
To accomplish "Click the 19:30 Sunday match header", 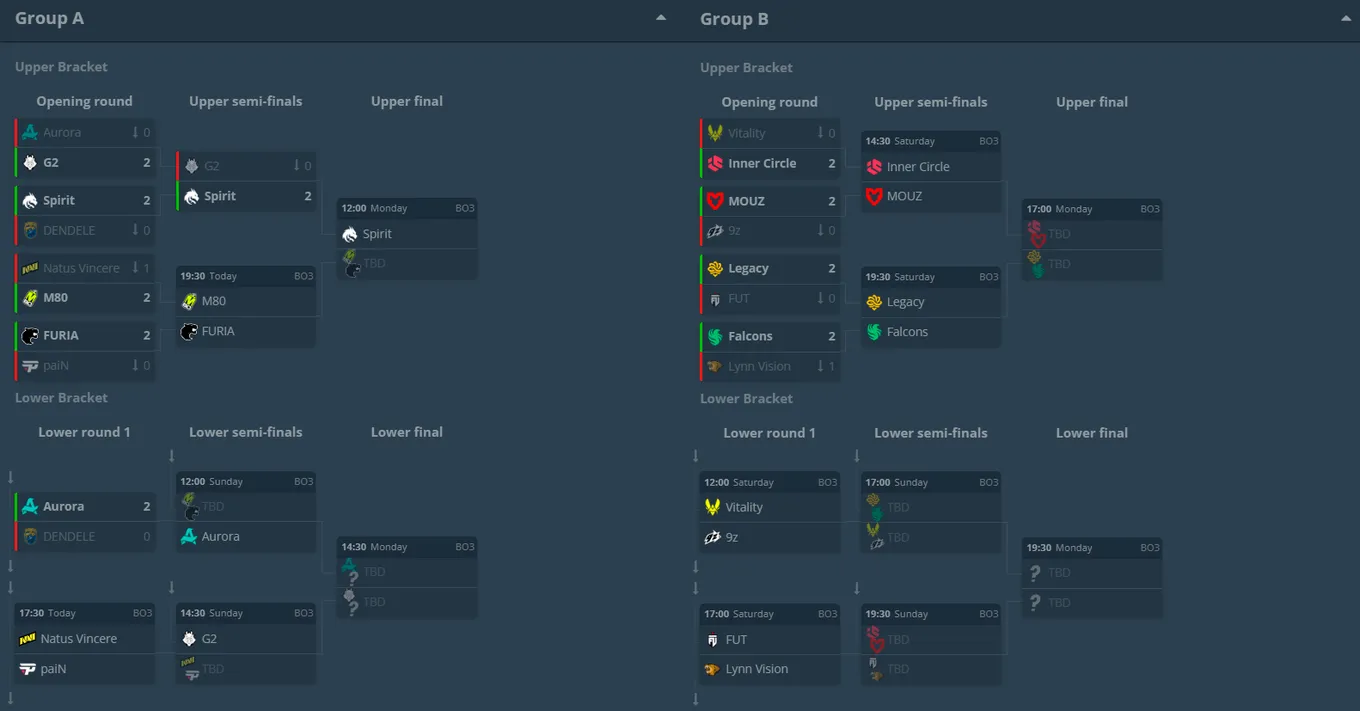I will pos(931,614).
